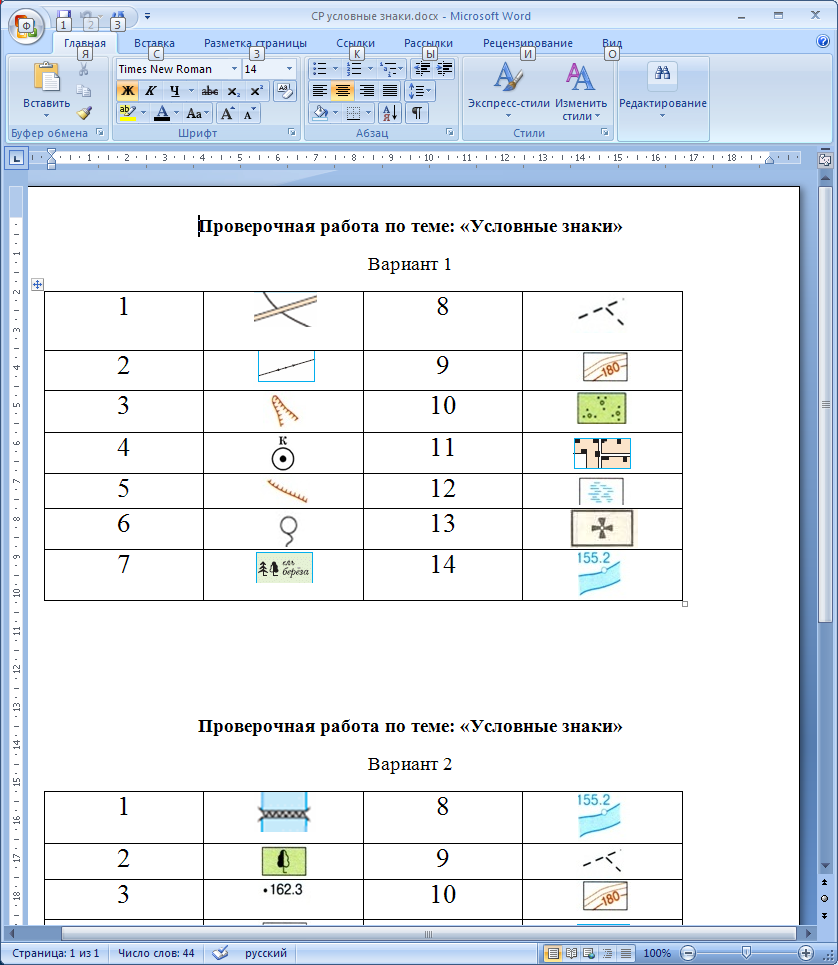Click the Grow Font button
The image size is (838, 965).
[227, 113]
